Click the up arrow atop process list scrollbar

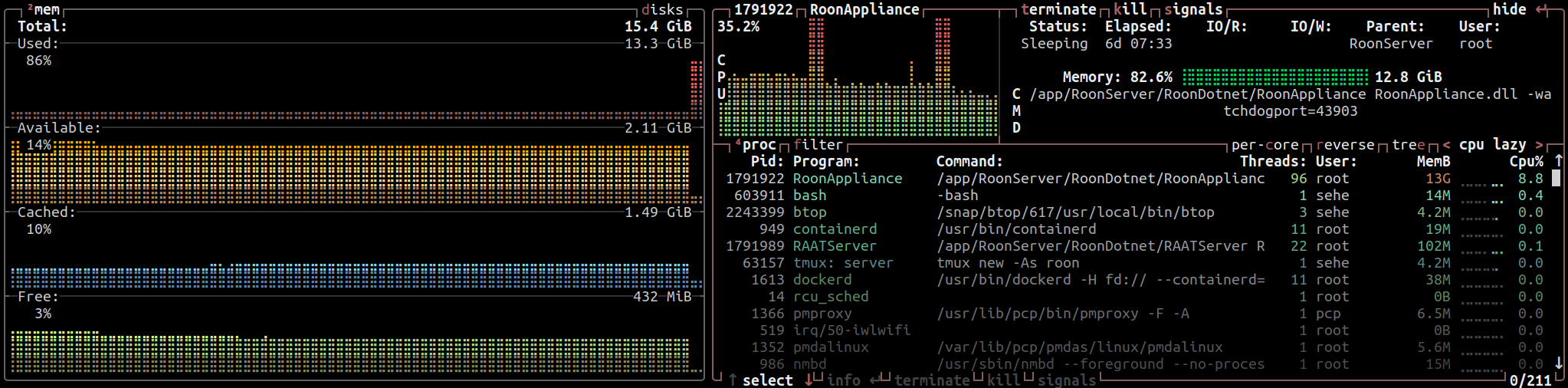[x=1558, y=161]
